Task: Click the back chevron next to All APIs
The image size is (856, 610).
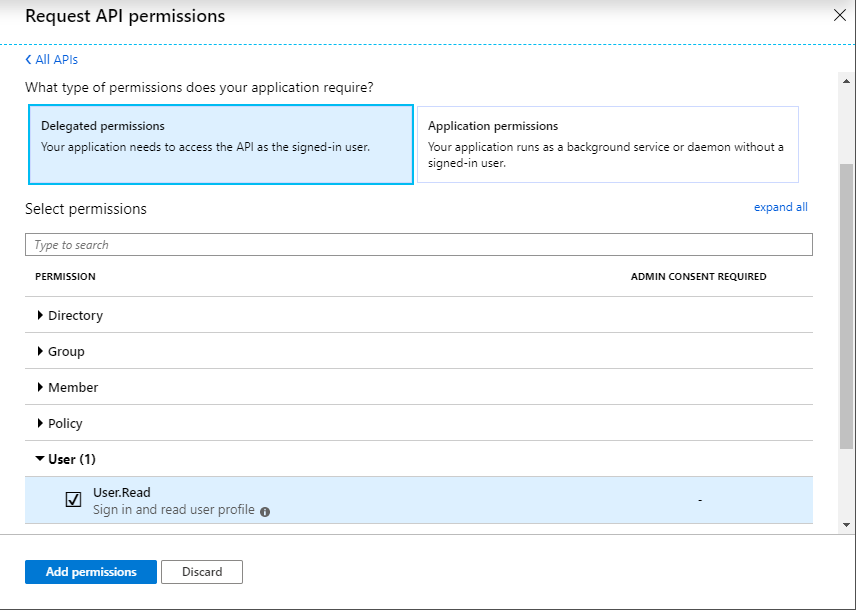Action: point(29,60)
